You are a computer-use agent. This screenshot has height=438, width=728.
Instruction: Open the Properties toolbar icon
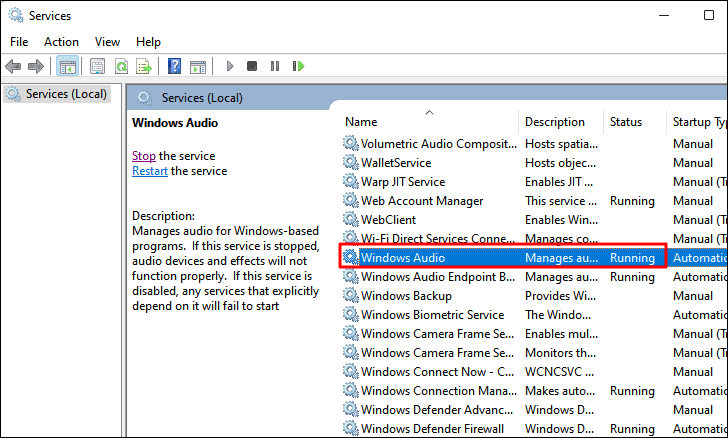[x=97, y=66]
